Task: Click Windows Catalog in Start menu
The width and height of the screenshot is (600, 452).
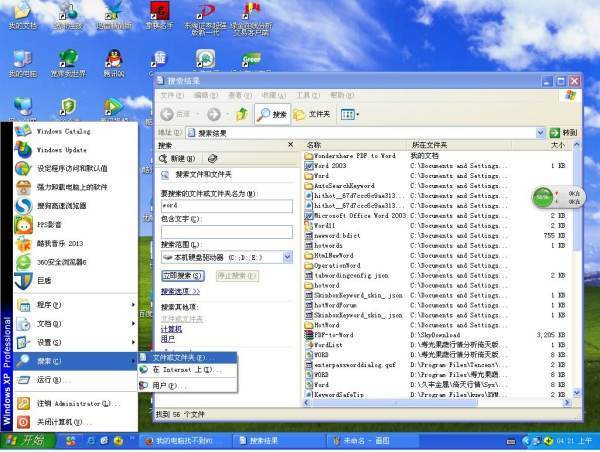Action: click(x=63, y=131)
